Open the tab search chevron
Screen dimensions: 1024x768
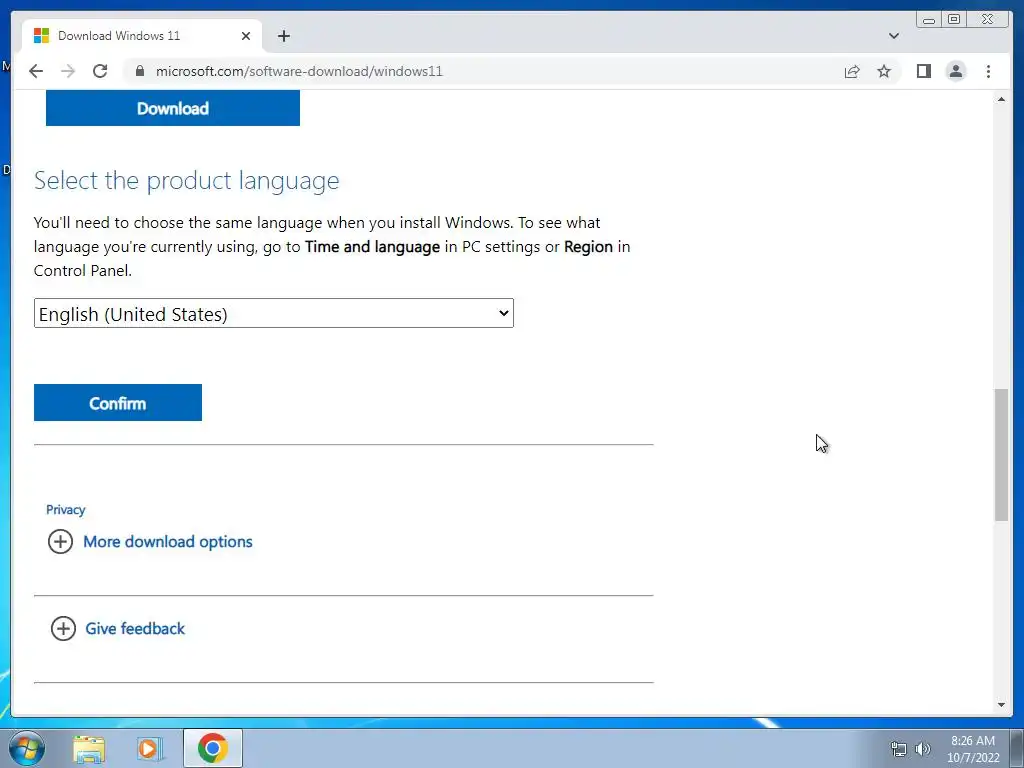coord(894,36)
